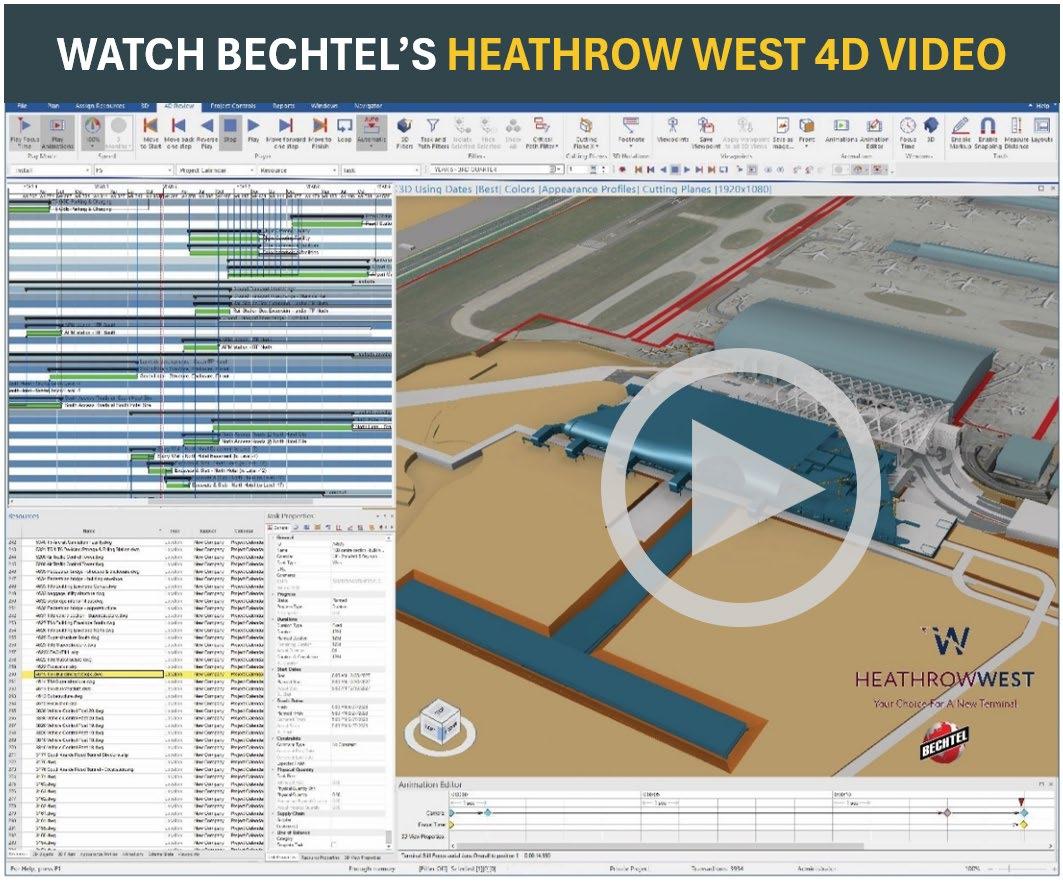Toggle Enable Markup tool
This screenshot has height=881, width=1063.
coord(961,133)
